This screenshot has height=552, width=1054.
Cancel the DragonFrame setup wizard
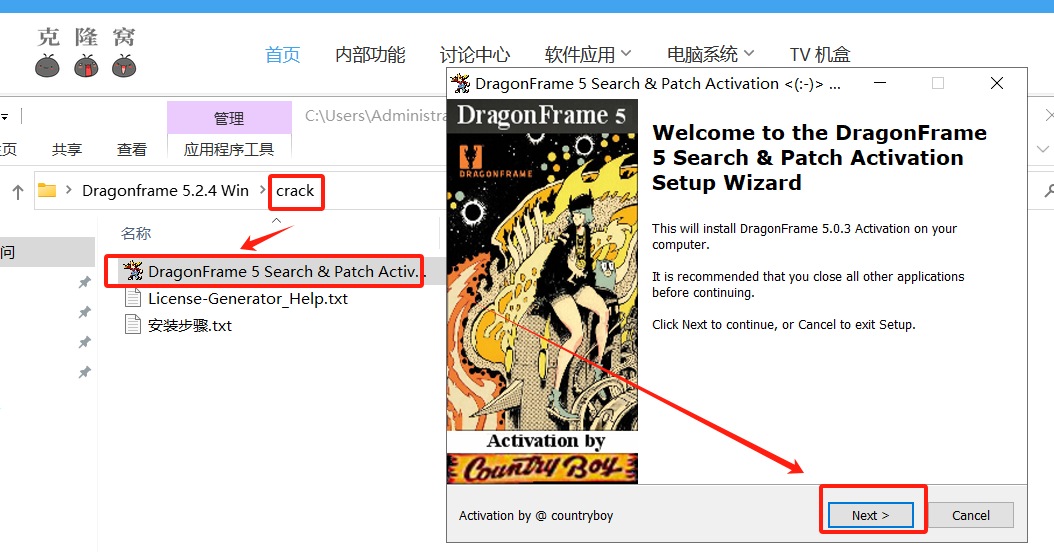[970, 515]
